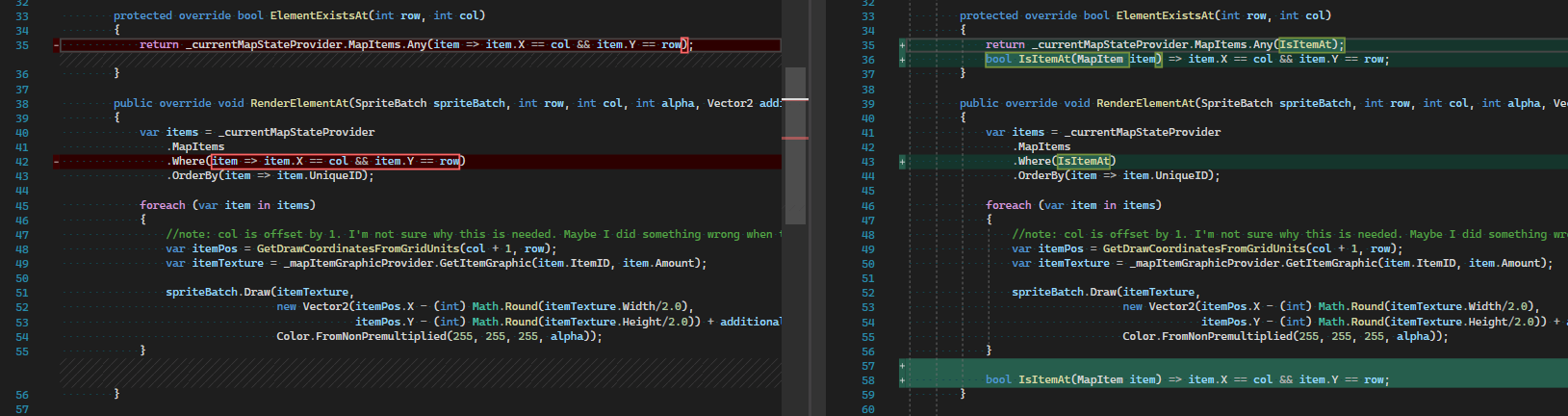1568x416 pixels.
Task: Click .MapItems on left line 41
Action: (x=195, y=146)
